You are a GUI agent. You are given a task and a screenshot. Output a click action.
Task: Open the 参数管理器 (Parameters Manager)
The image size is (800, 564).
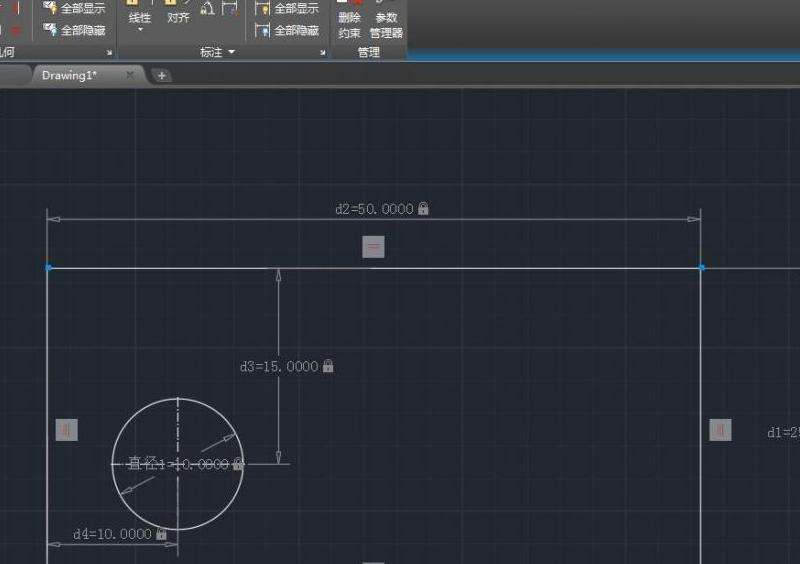click(386, 20)
